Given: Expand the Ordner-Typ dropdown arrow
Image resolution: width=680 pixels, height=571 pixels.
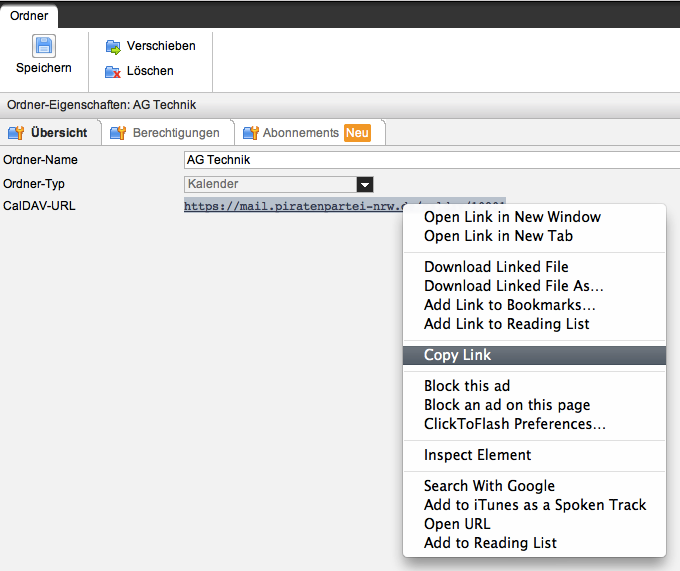Looking at the screenshot, I should coord(365,184).
